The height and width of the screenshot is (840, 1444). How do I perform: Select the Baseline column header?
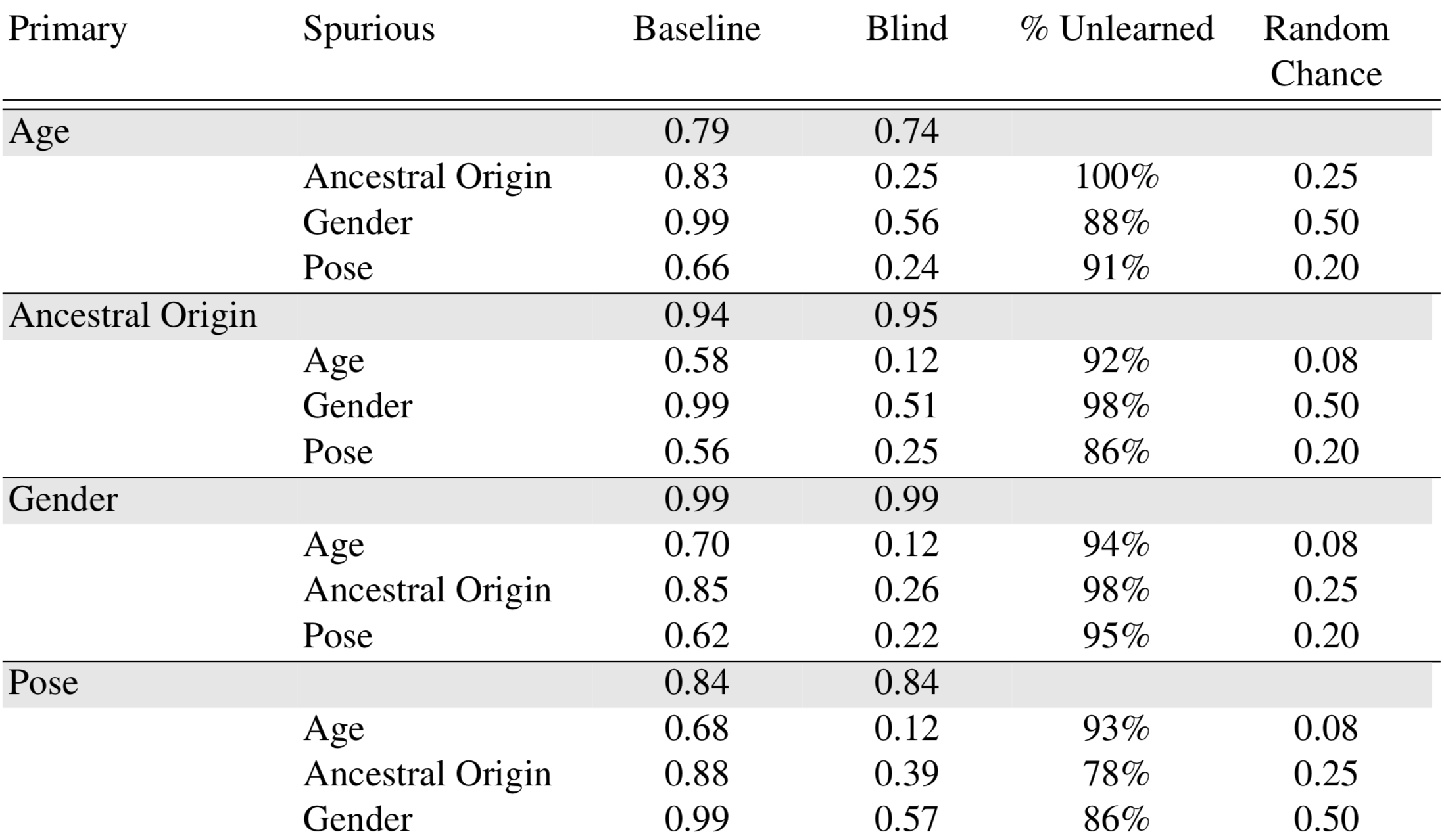coord(697,29)
